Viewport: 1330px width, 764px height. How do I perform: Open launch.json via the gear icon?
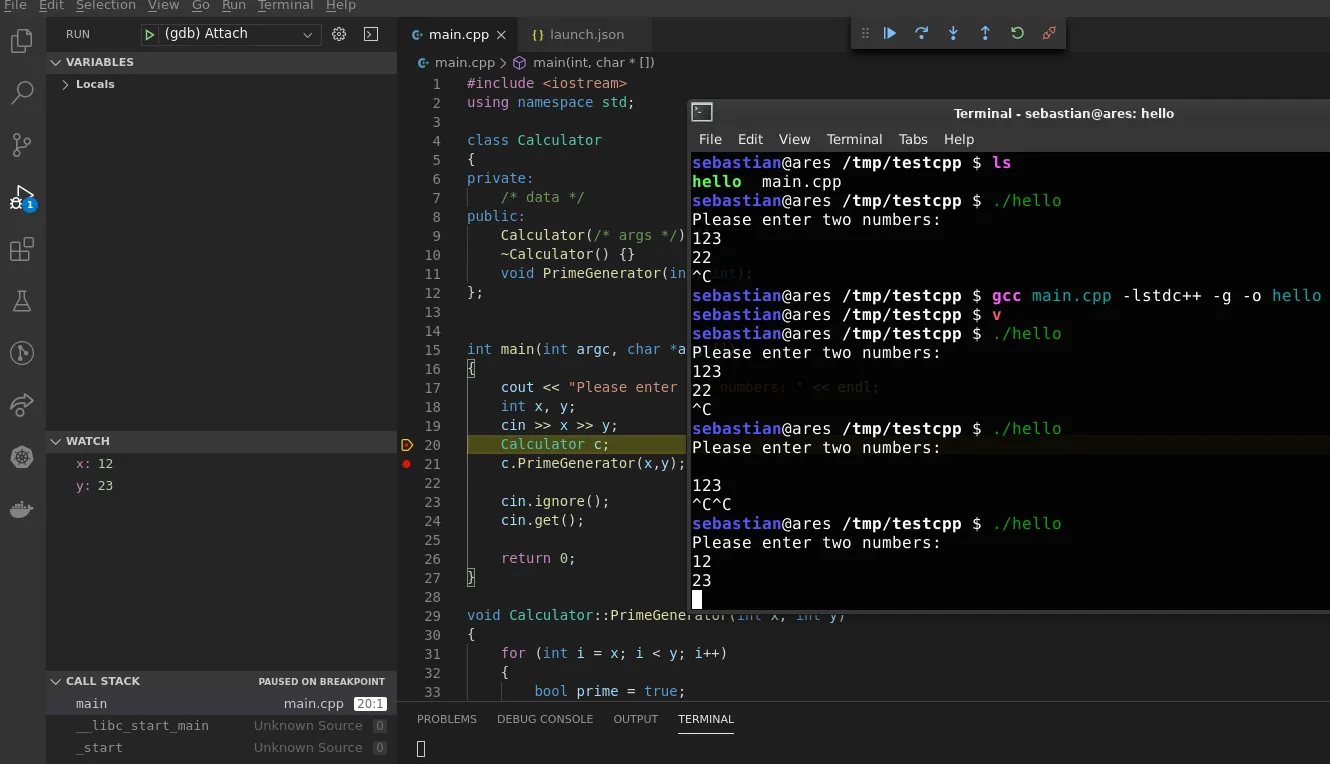pos(339,34)
